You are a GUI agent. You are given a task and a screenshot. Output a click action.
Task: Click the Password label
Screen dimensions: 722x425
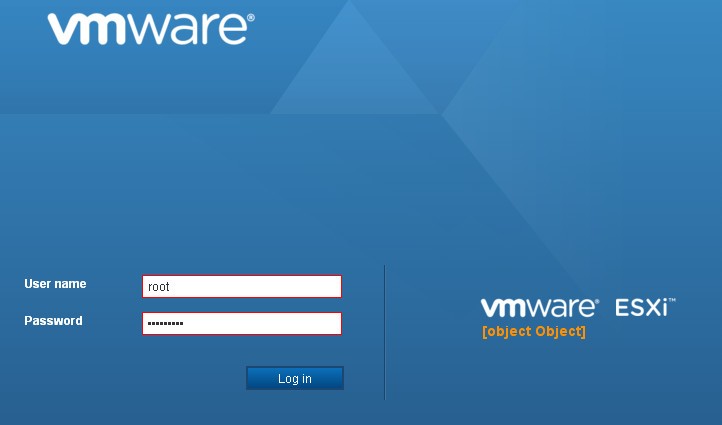click(53, 320)
